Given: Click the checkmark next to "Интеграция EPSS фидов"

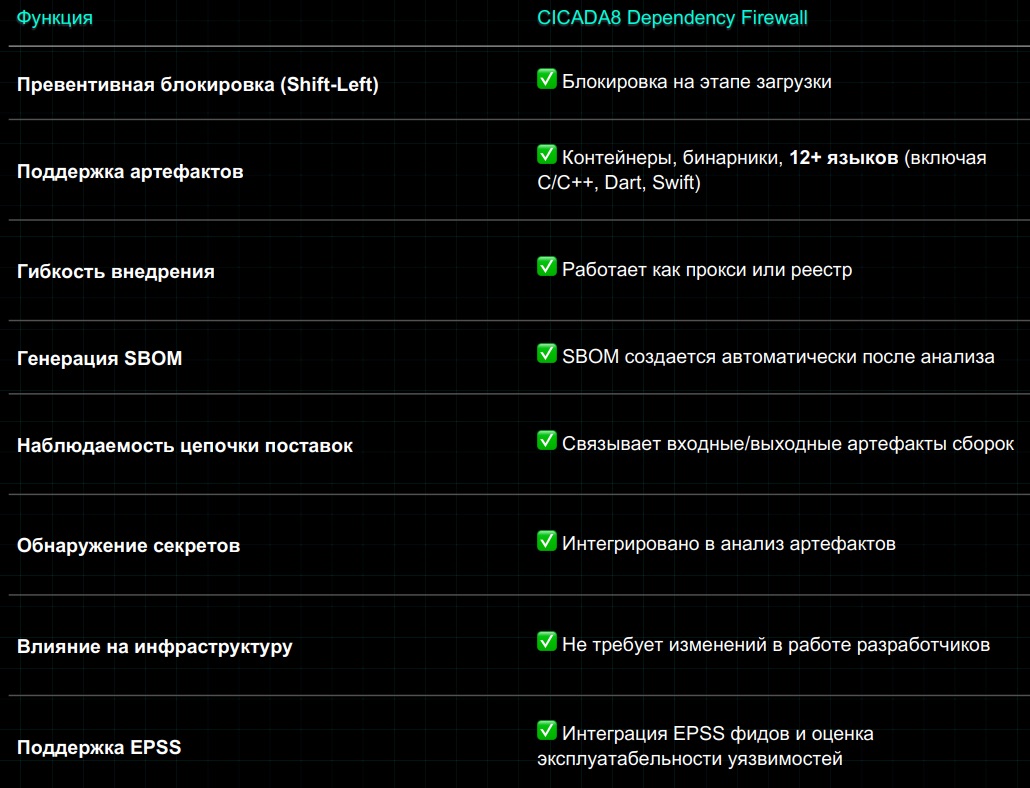Looking at the screenshot, I should (547, 731).
